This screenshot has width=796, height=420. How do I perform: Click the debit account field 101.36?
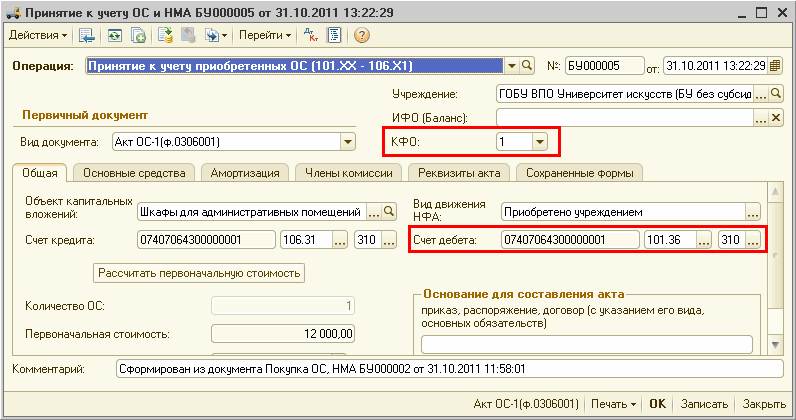click(x=671, y=240)
